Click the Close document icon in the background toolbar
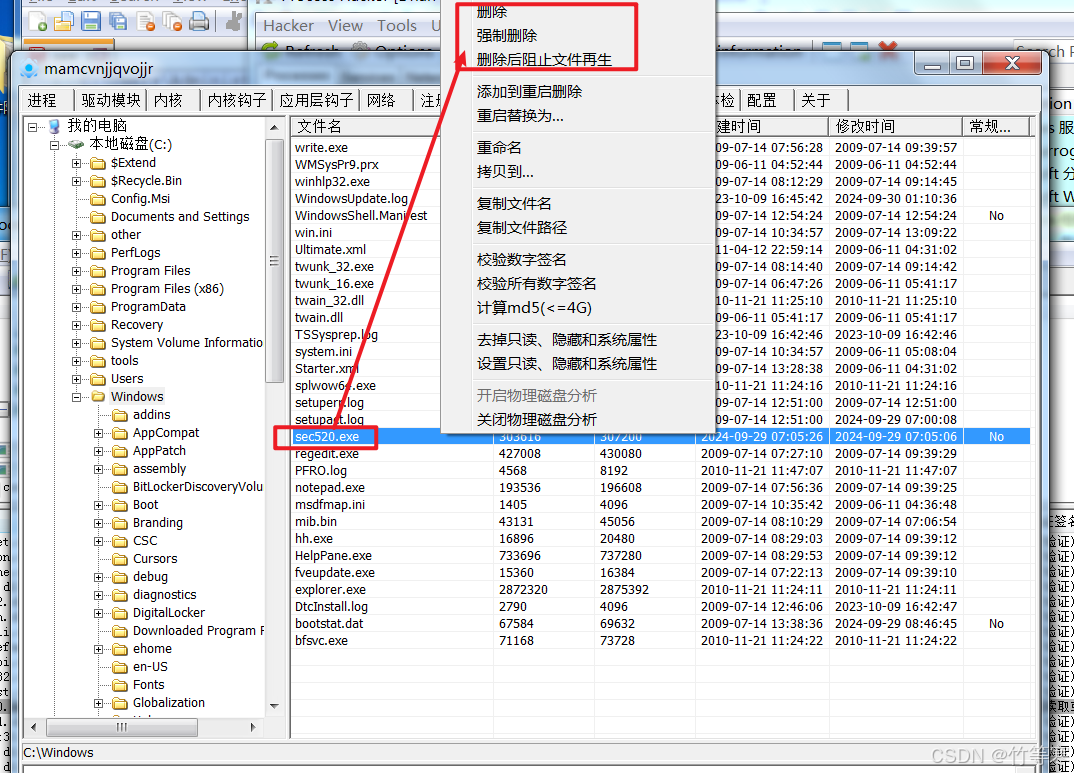Viewport: 1074px width, 773px height. (x=145, y=22)
